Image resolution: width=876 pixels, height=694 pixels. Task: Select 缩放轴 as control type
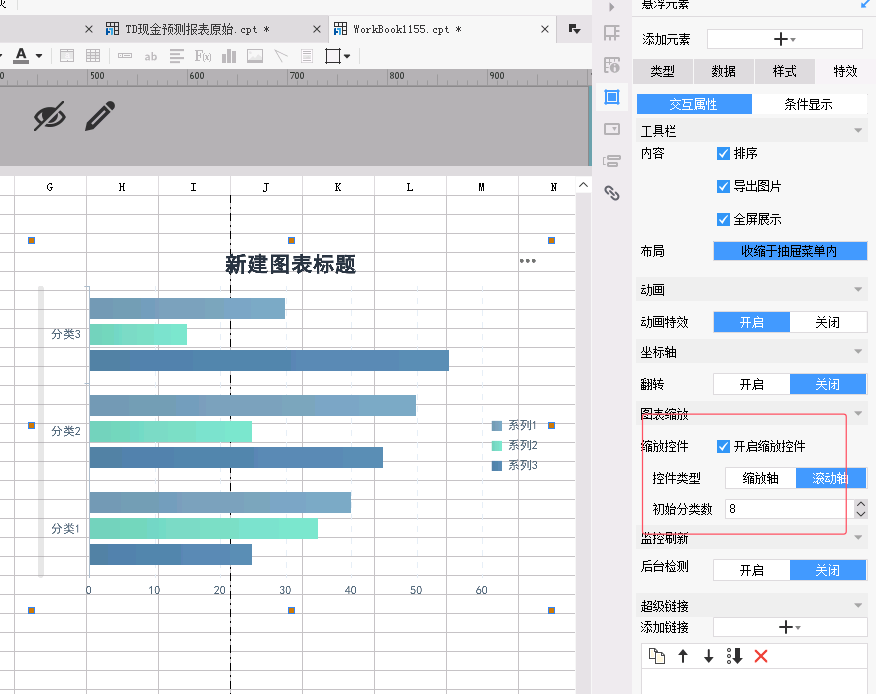760,478
